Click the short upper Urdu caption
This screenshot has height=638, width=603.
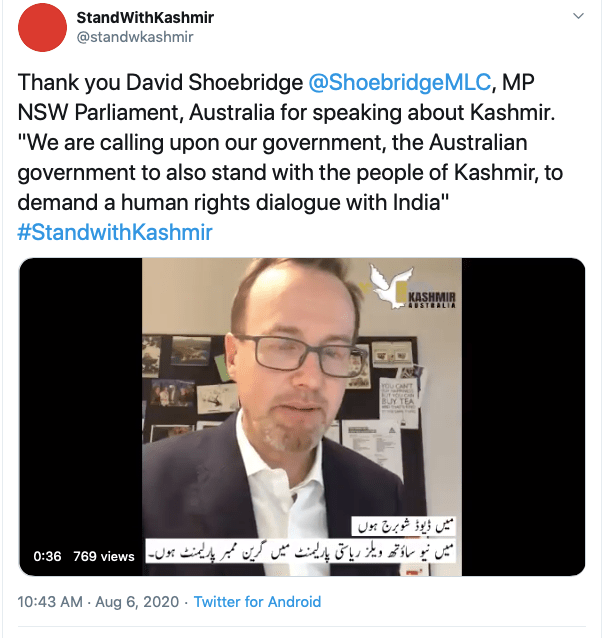(x=403, y=527)
